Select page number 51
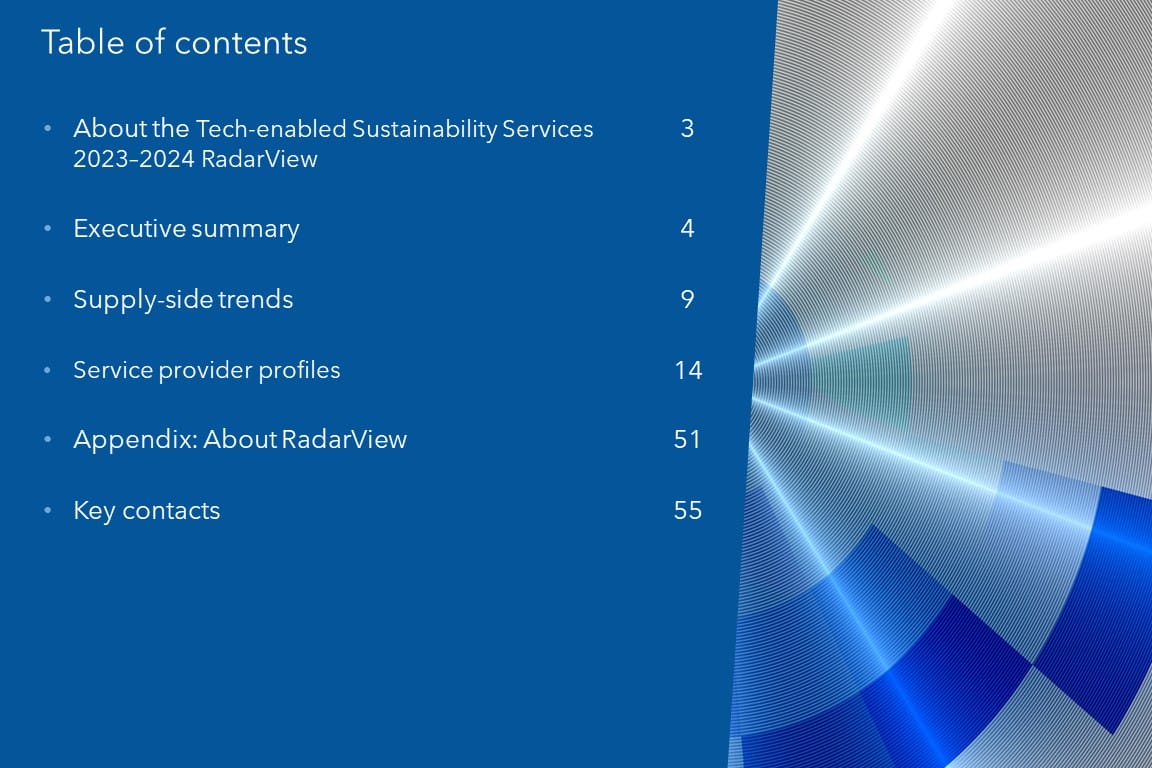This screenshot has width=1152, height=768. point(687,440)
